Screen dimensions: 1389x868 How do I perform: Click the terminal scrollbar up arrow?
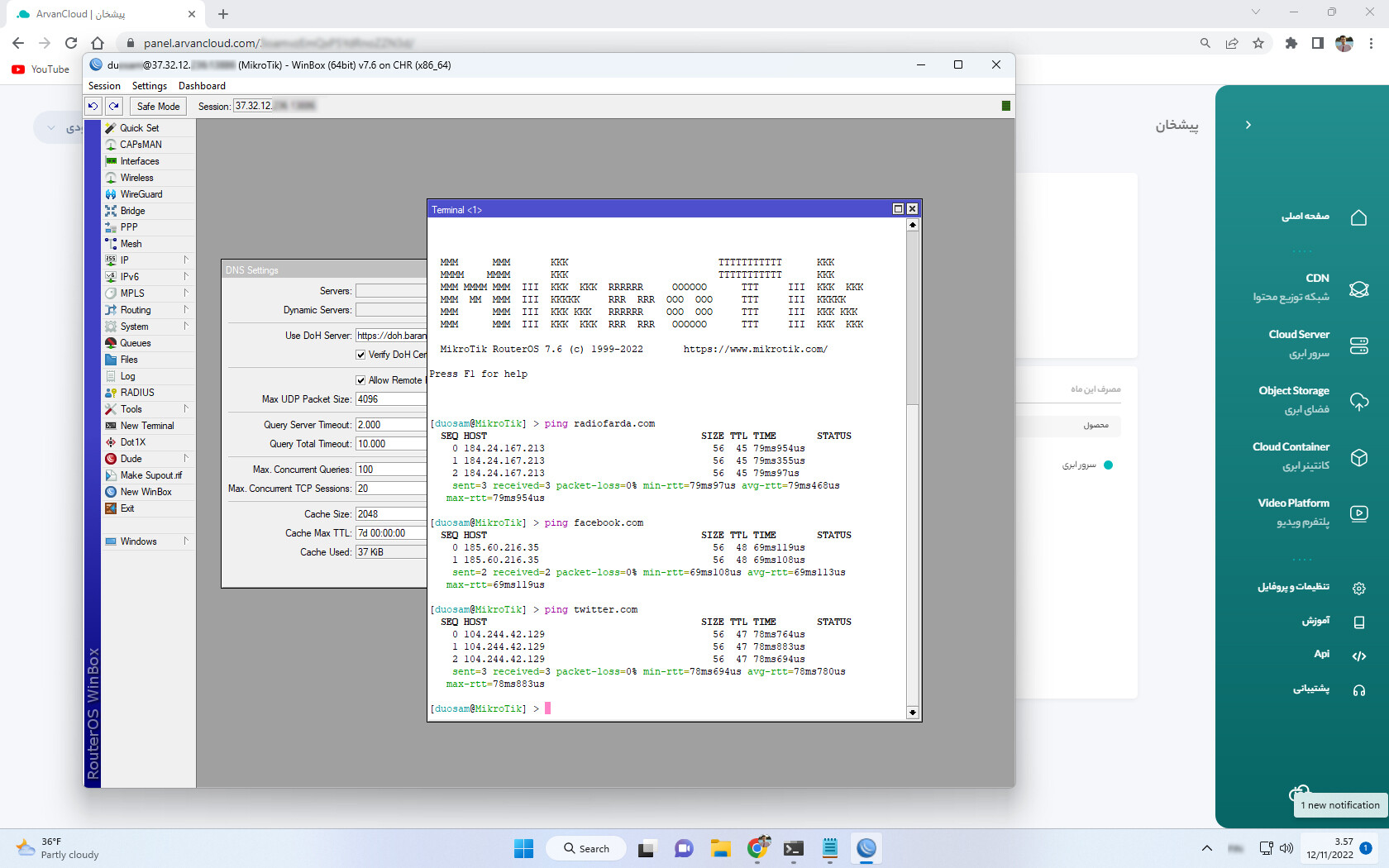[x=913, y=225]
